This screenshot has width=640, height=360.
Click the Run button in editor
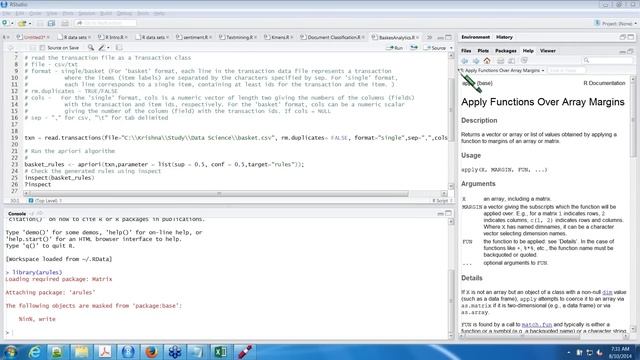pyautogui.click(x=394, y=48)
